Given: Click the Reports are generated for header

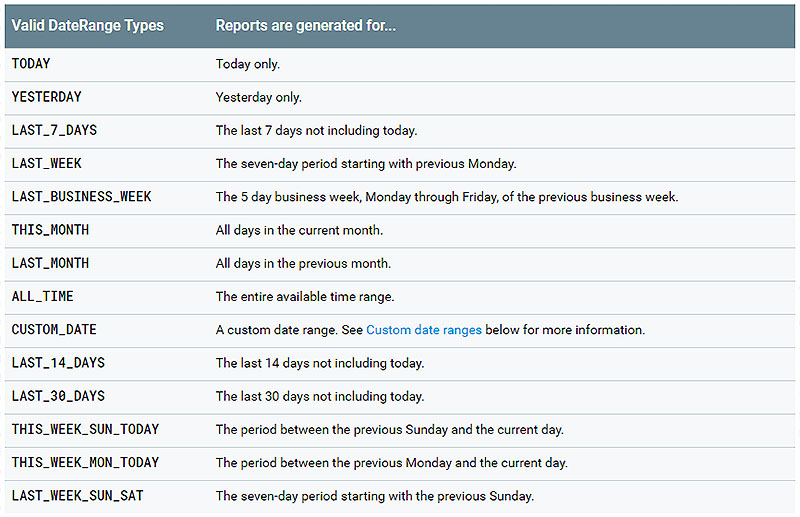Looking at the screenshot, I should coord(305,25).
